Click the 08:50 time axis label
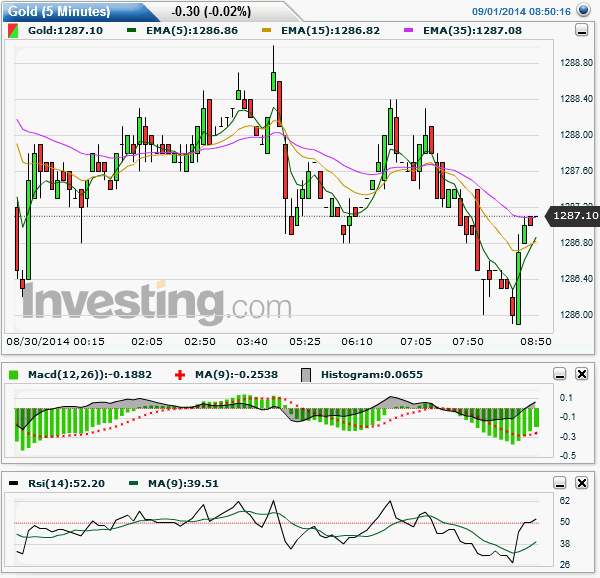This screenshot has width=600, height=578. point(536,342)
